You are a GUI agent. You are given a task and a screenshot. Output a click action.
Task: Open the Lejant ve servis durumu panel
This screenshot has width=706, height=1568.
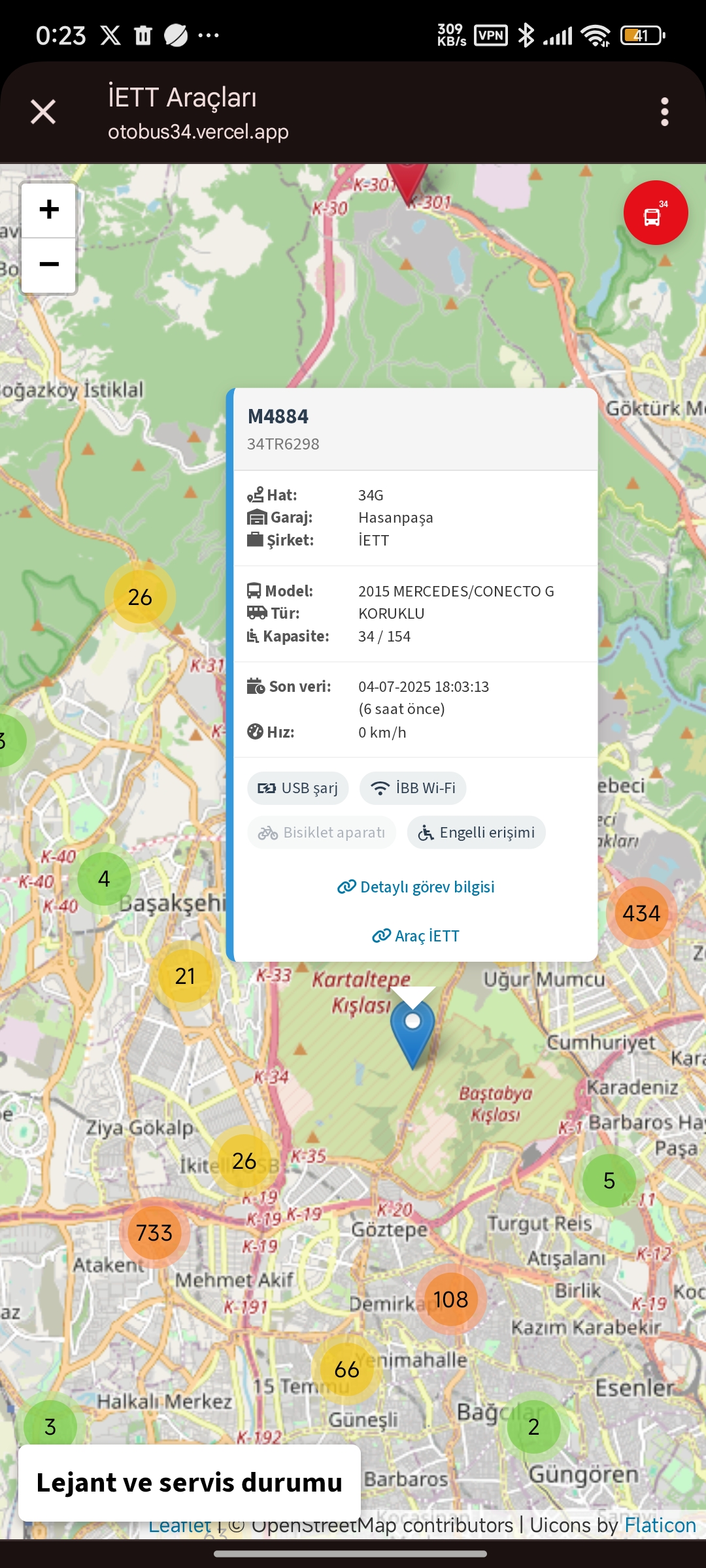[x=190, y=1482]
